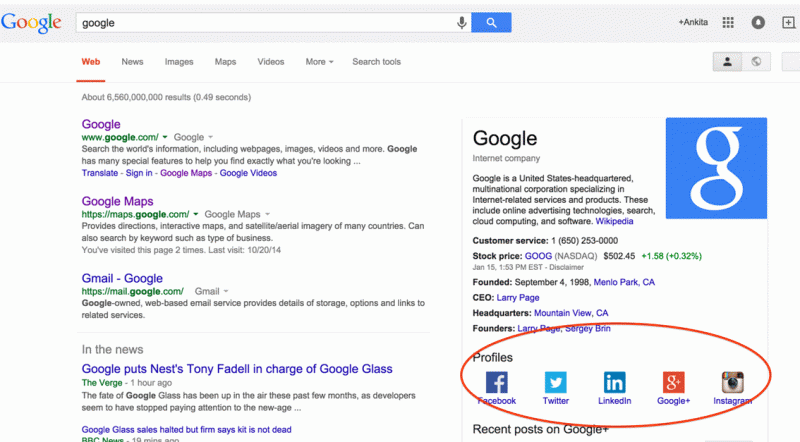Click the Google Videos sitelink
The height and width of the screenshot is (442, 800).
click(x=248, y=173)
